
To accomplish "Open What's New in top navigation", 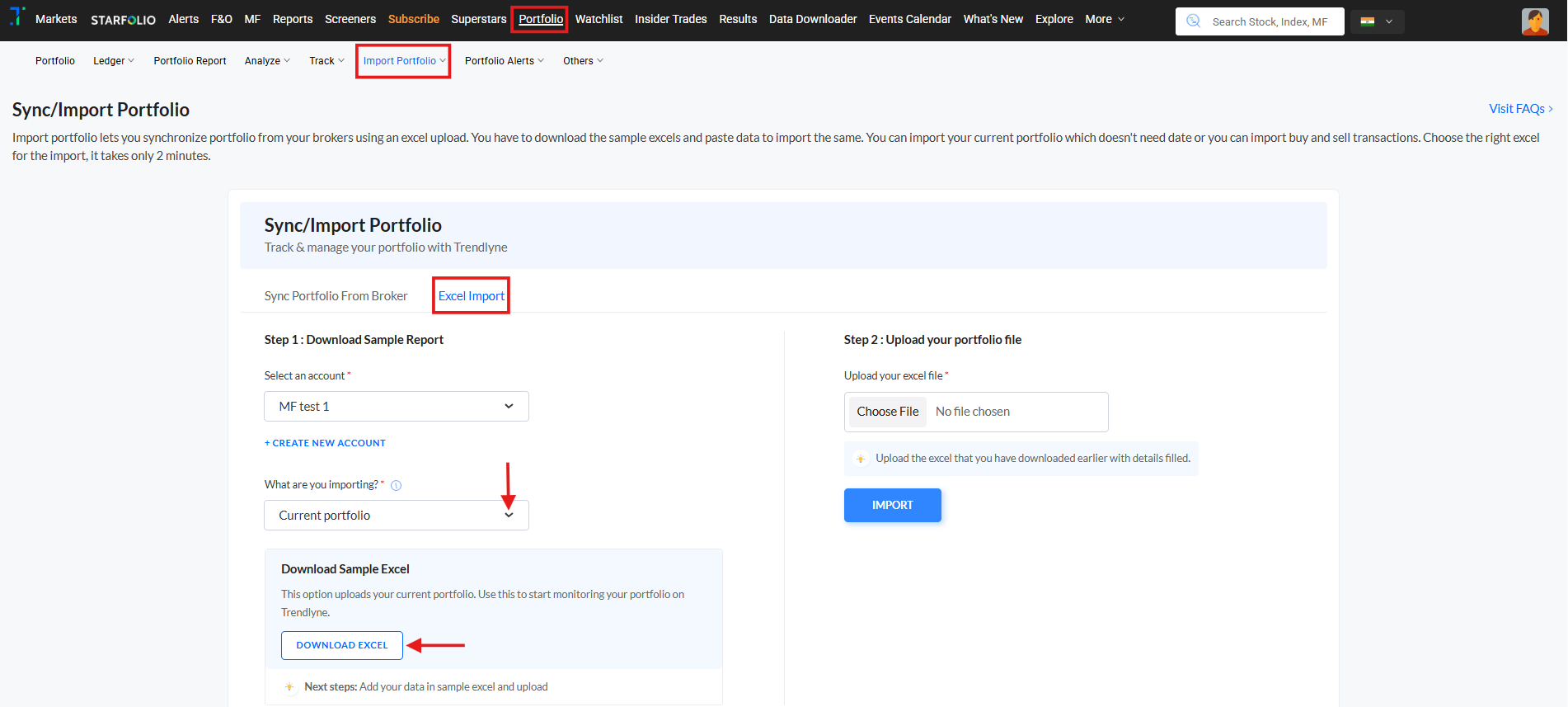I will pos(993,19).
